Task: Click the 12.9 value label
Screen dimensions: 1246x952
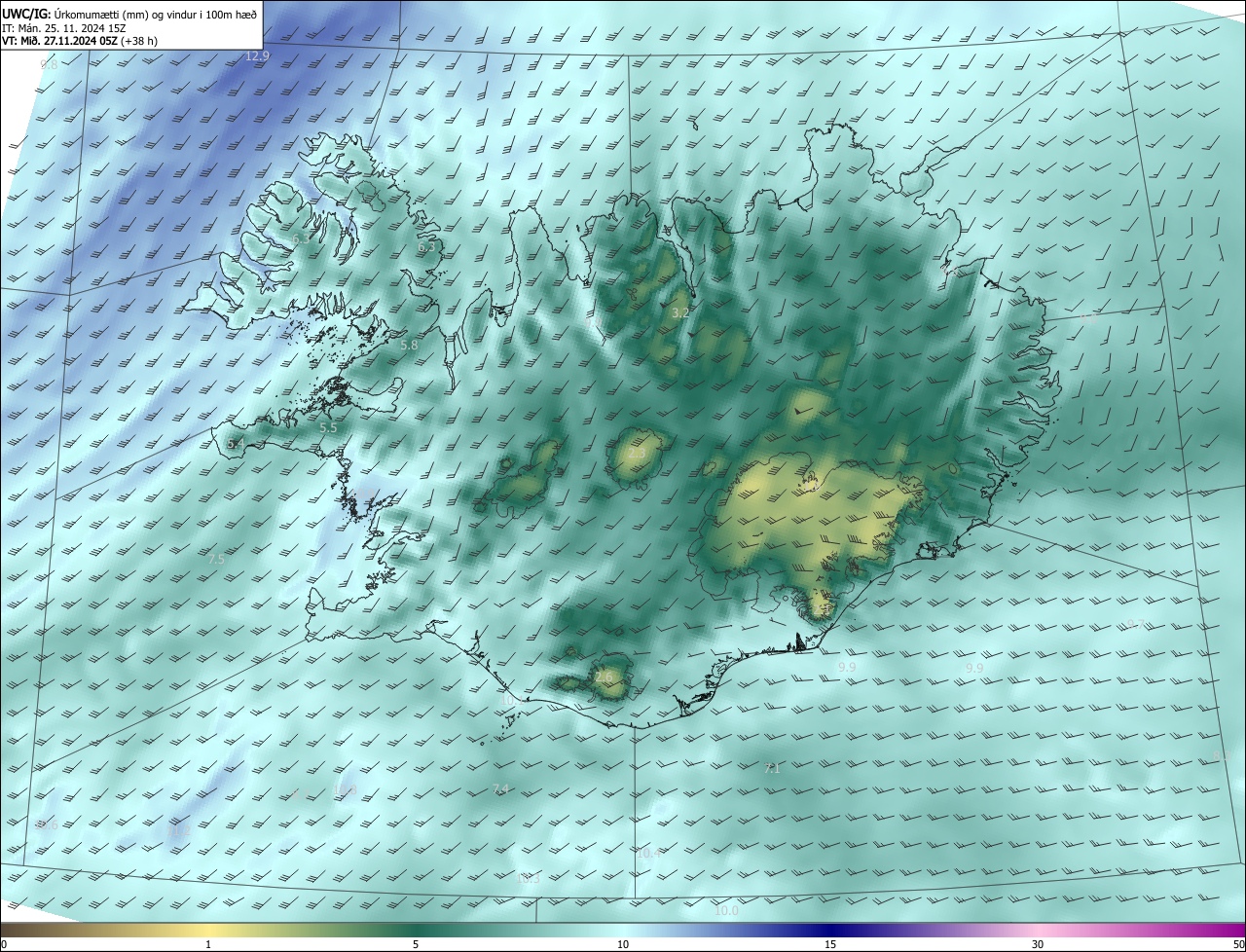Action: [257, 56]
